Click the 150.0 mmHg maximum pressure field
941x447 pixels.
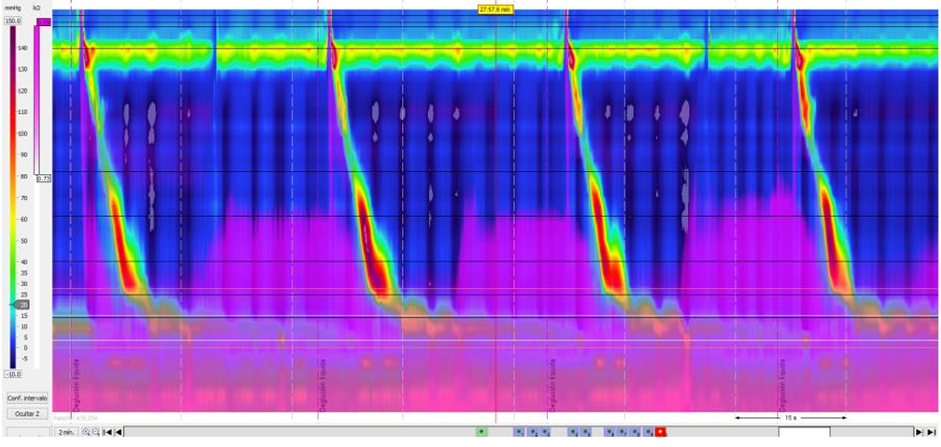tap(13, 19)
